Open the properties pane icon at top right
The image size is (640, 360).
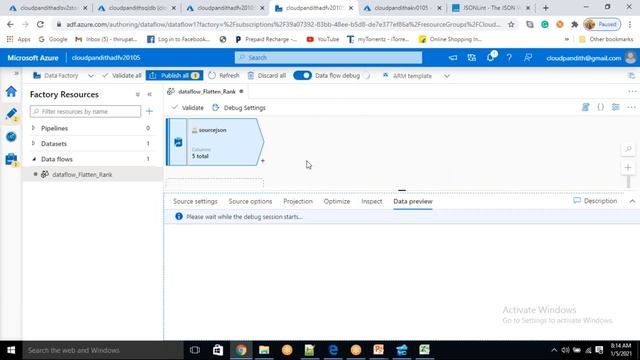pos(631,76)
